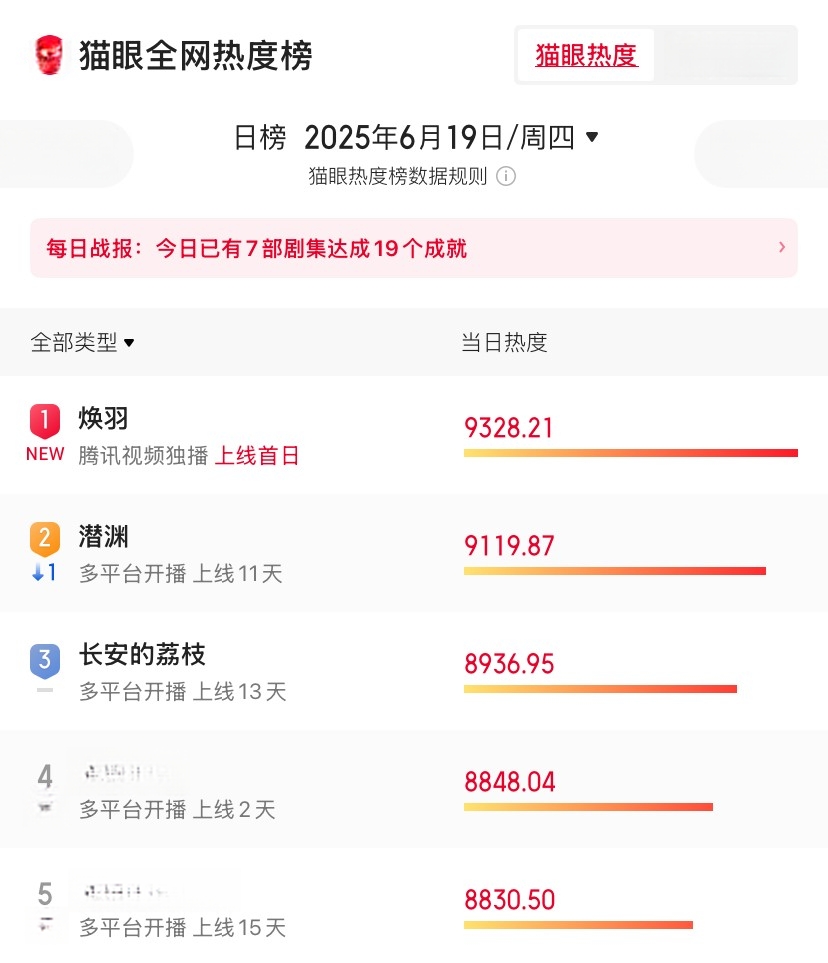Click the red rank 1 badge

click(x=45, y=421)
